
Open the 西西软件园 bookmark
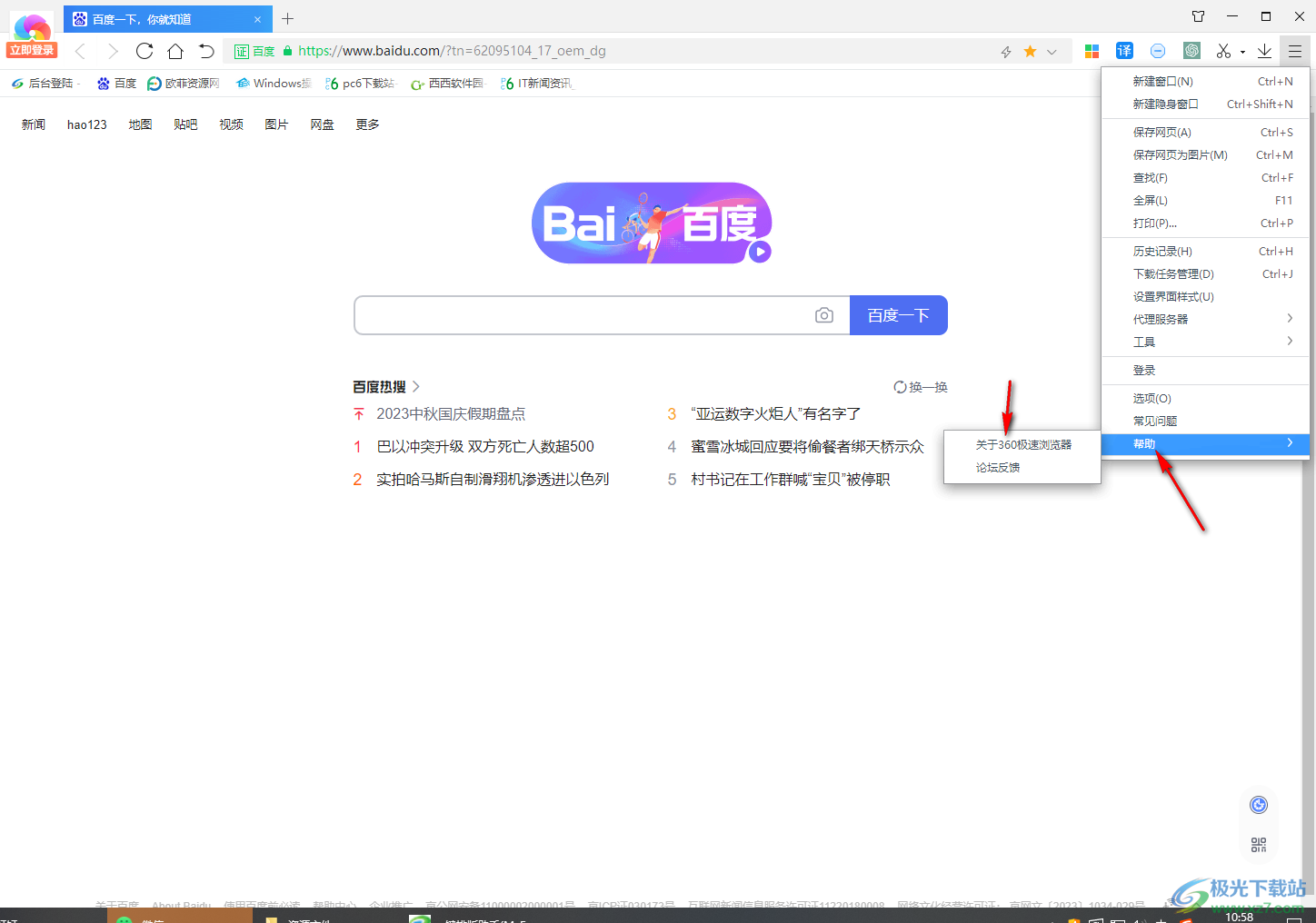point(447,83)
